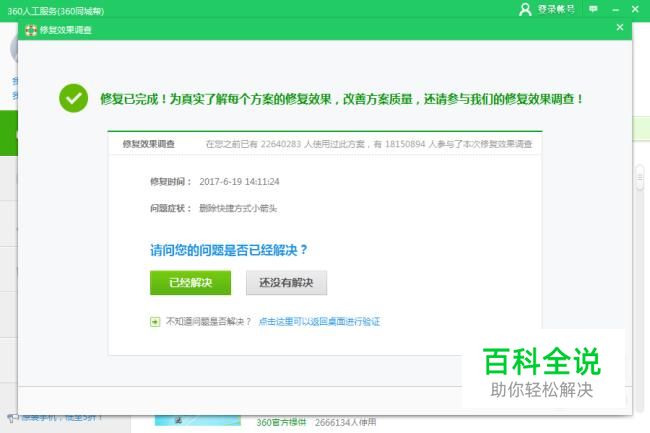This screenshot has height=433, width=650.
Task: Click the 不知道问题是否解决？ text
Action: click(x=209, y=322)
